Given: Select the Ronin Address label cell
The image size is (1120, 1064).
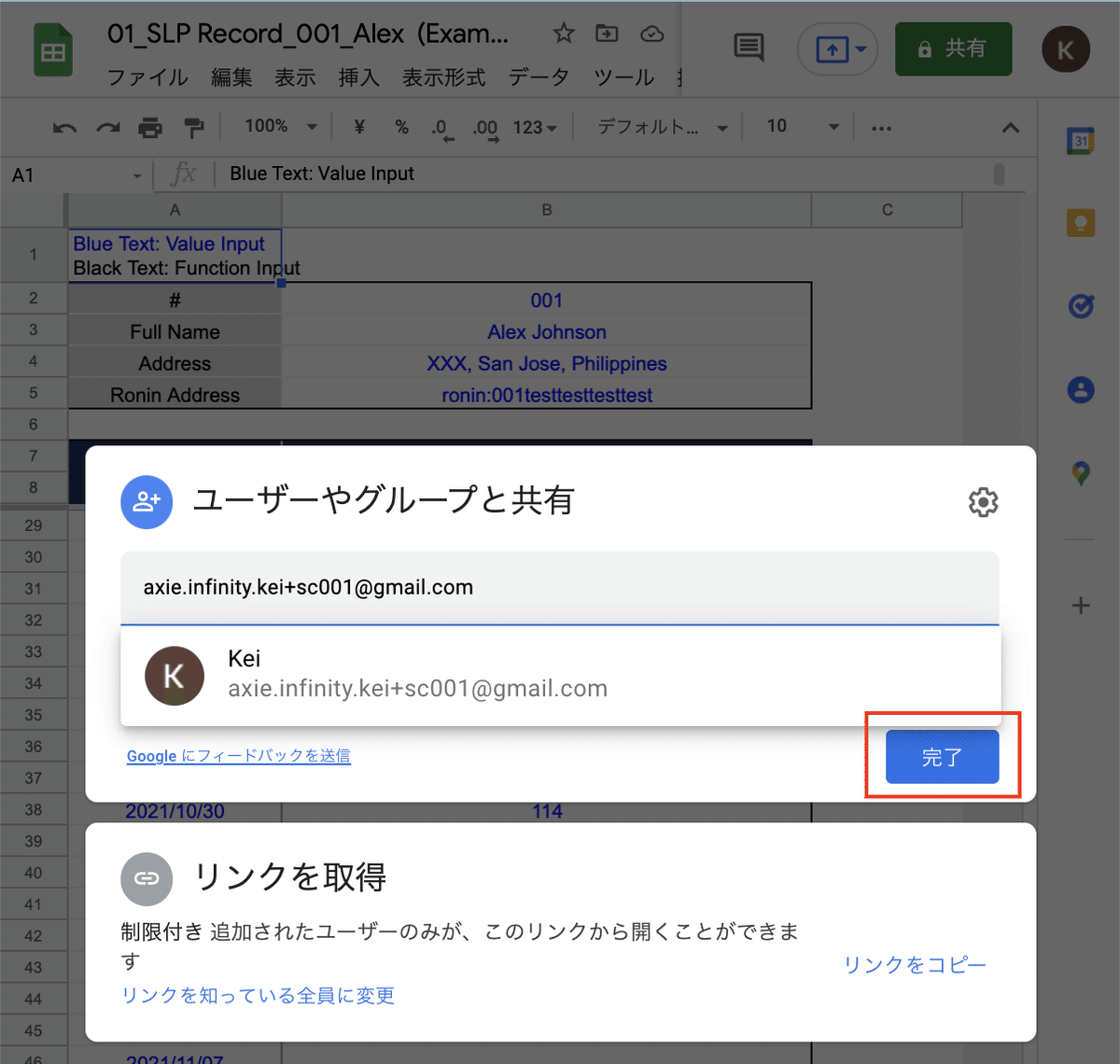Looking at the screenshot, I should click(175, 395).
